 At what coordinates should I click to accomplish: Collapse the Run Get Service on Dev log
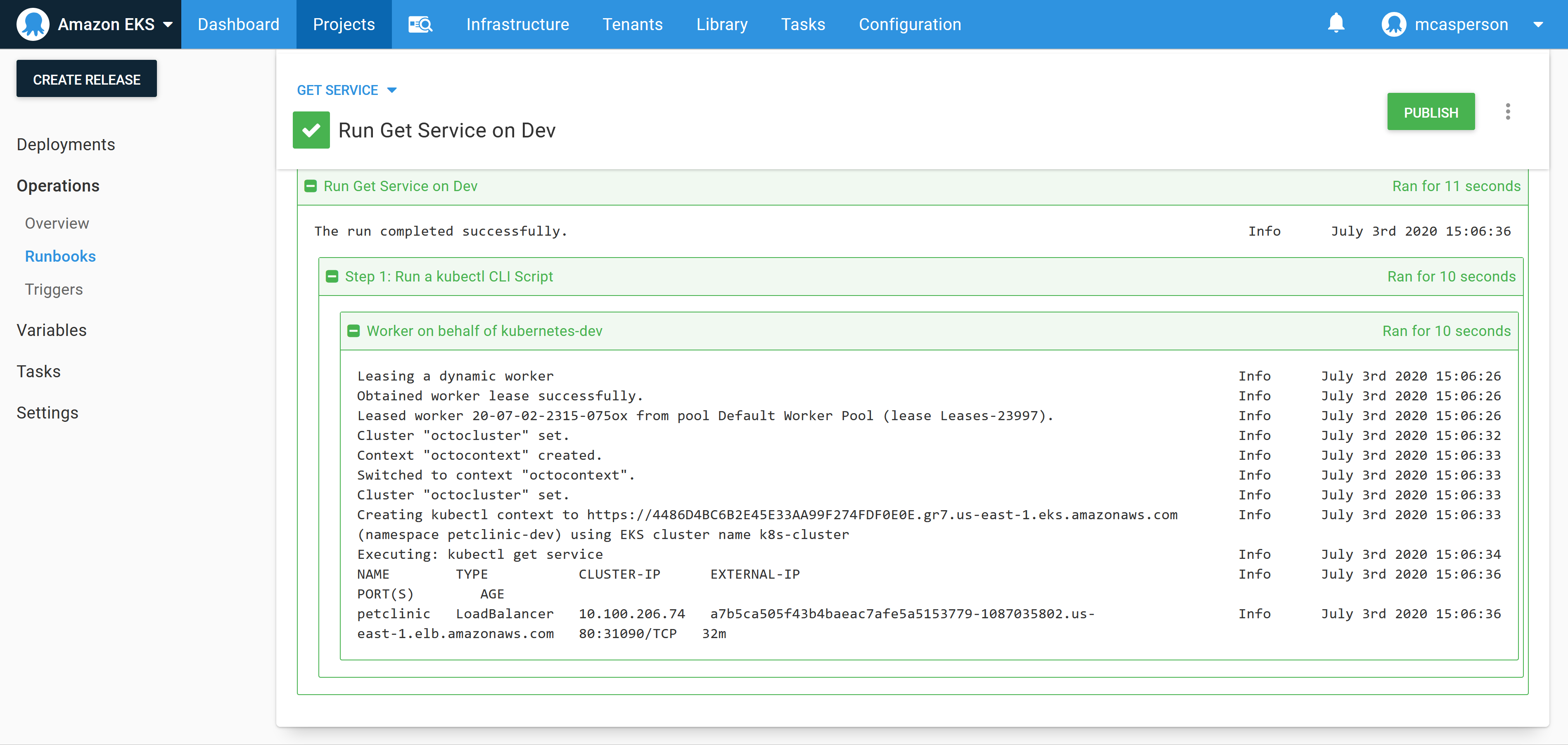(x=311, y=186)
